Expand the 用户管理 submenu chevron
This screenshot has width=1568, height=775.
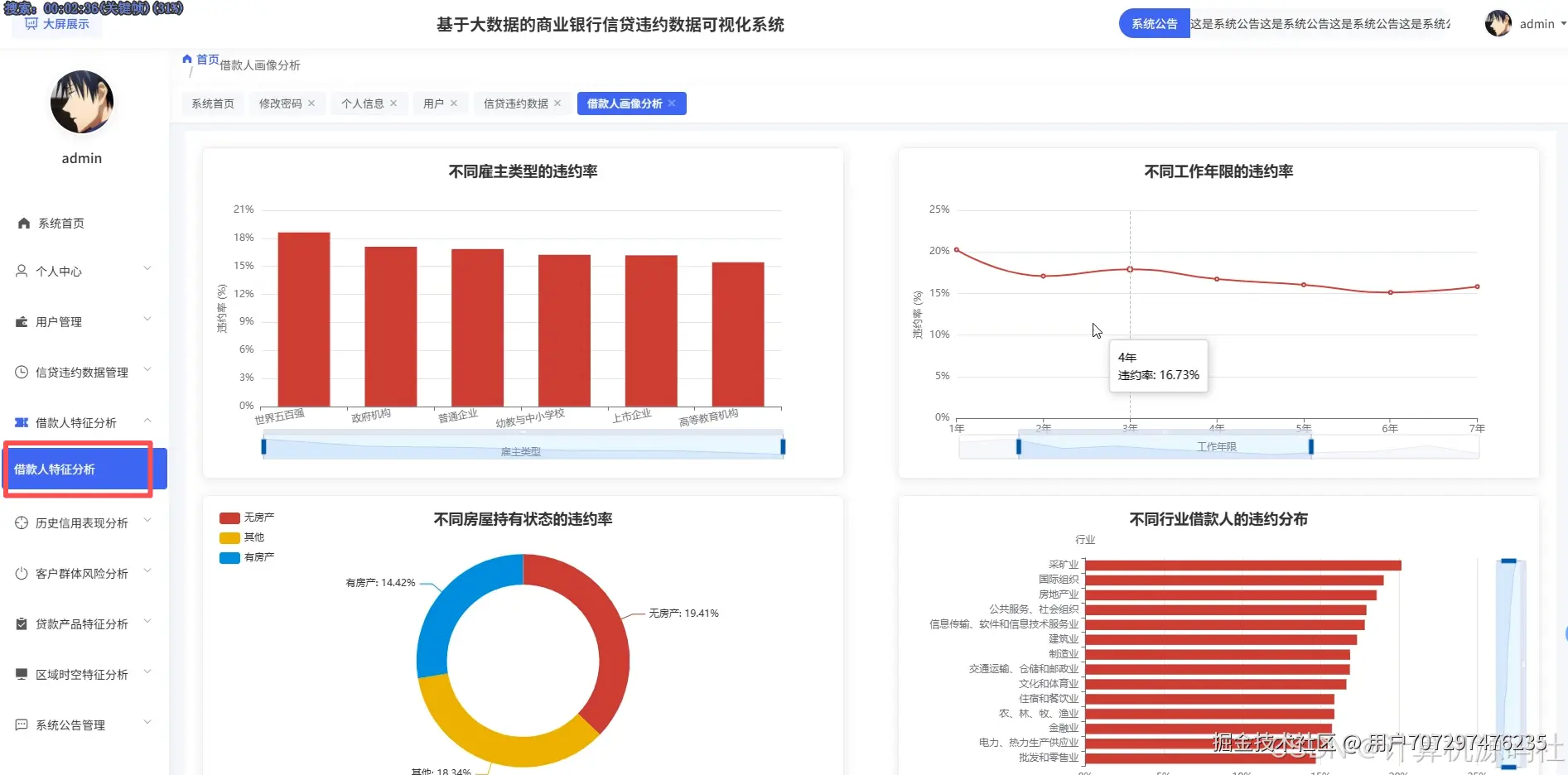pyautogui.click(x=147, y=318)
